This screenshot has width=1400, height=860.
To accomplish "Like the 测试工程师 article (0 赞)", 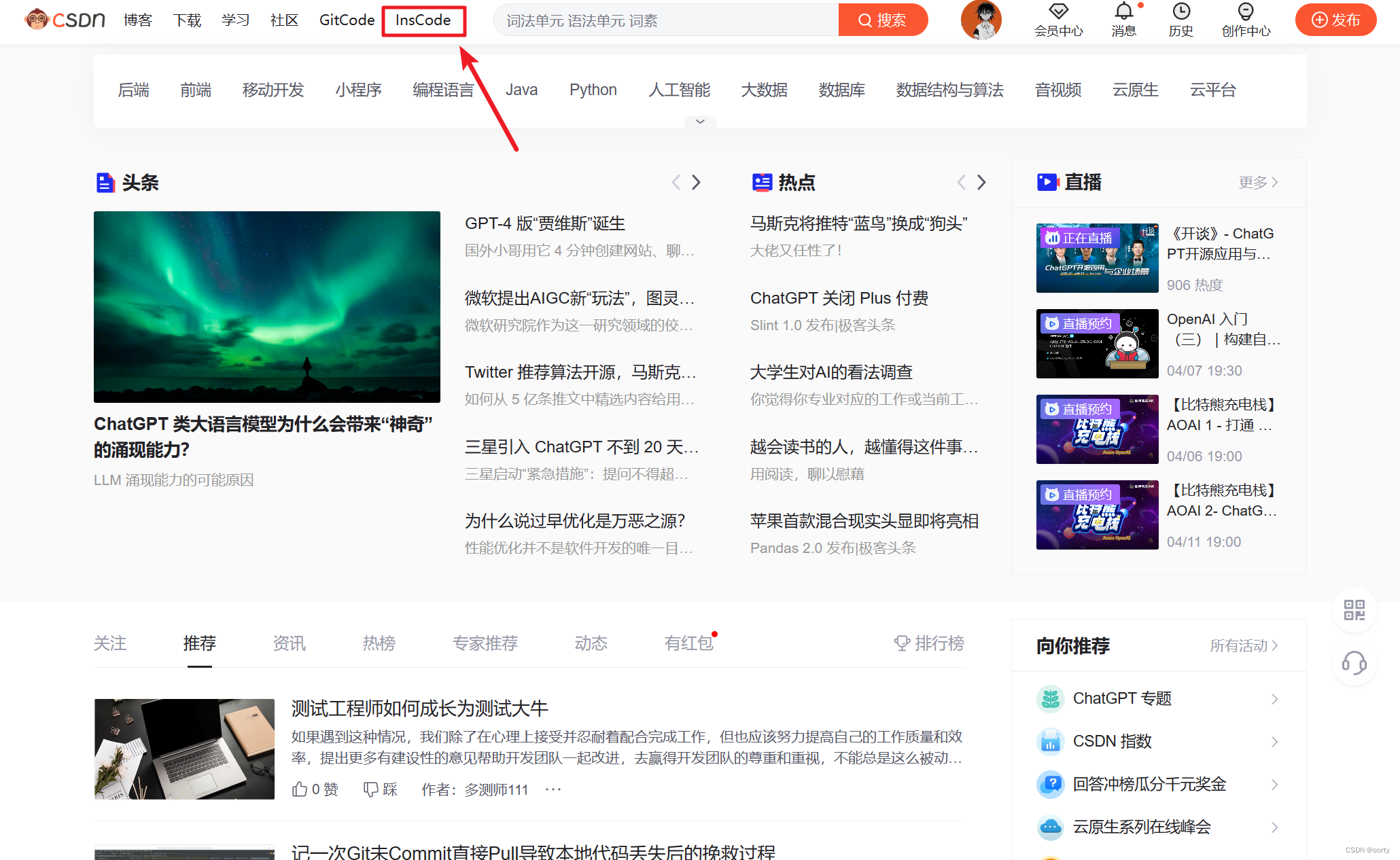I will tap(315, 789).
